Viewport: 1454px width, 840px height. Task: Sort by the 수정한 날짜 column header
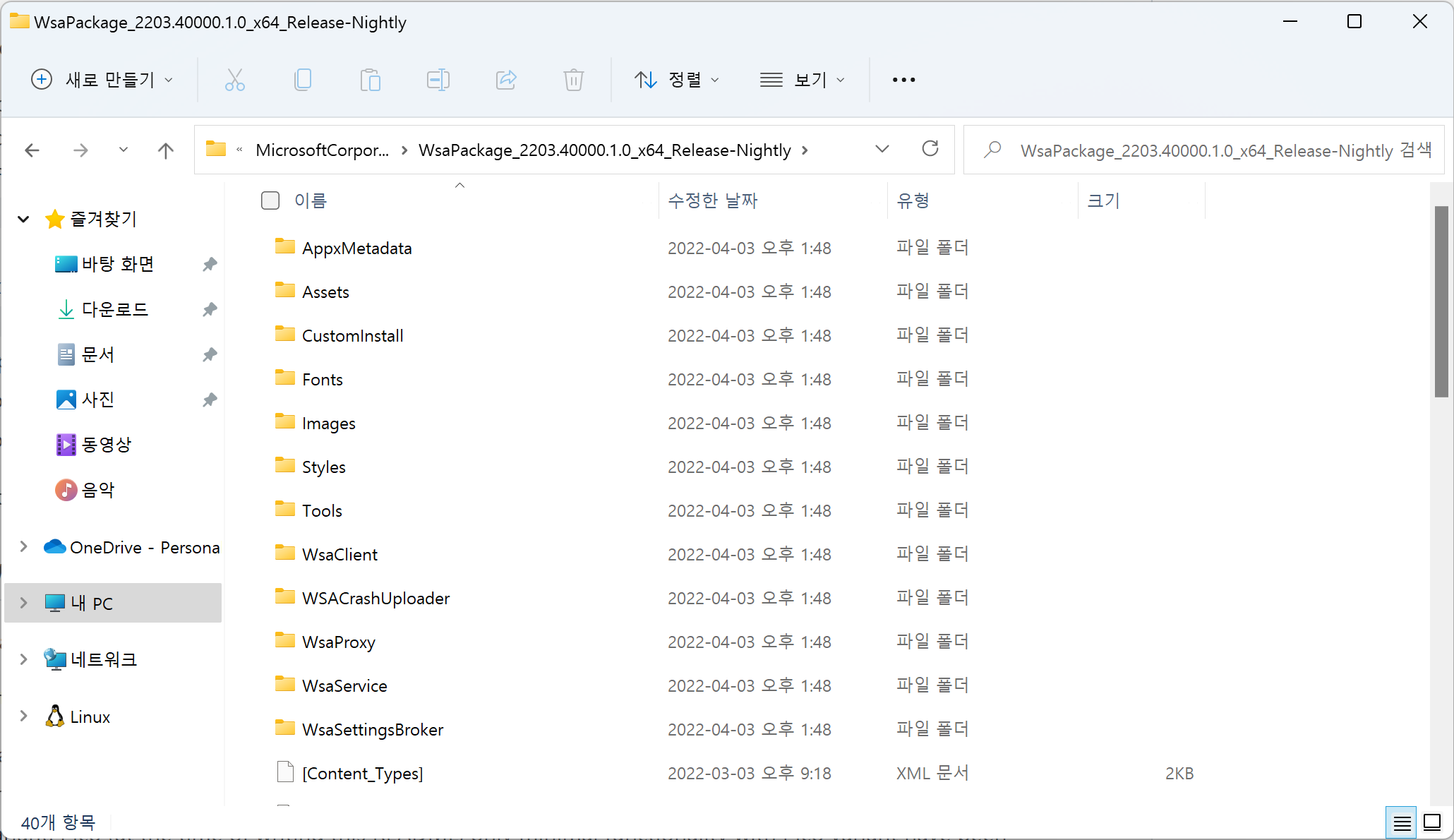pos(712,200)
